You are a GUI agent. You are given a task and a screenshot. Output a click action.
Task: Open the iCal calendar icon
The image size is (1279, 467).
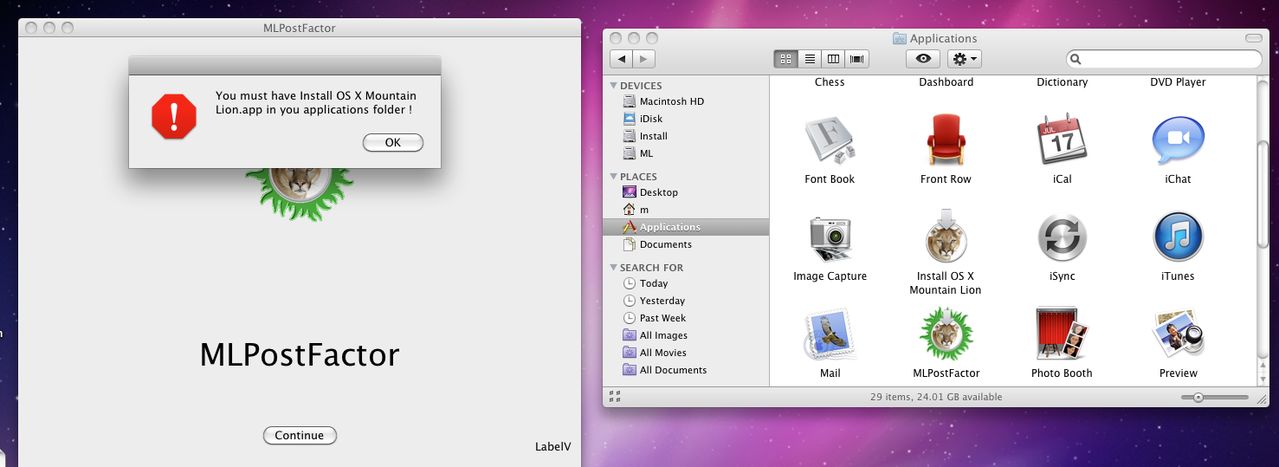(x=1062, y=140)
